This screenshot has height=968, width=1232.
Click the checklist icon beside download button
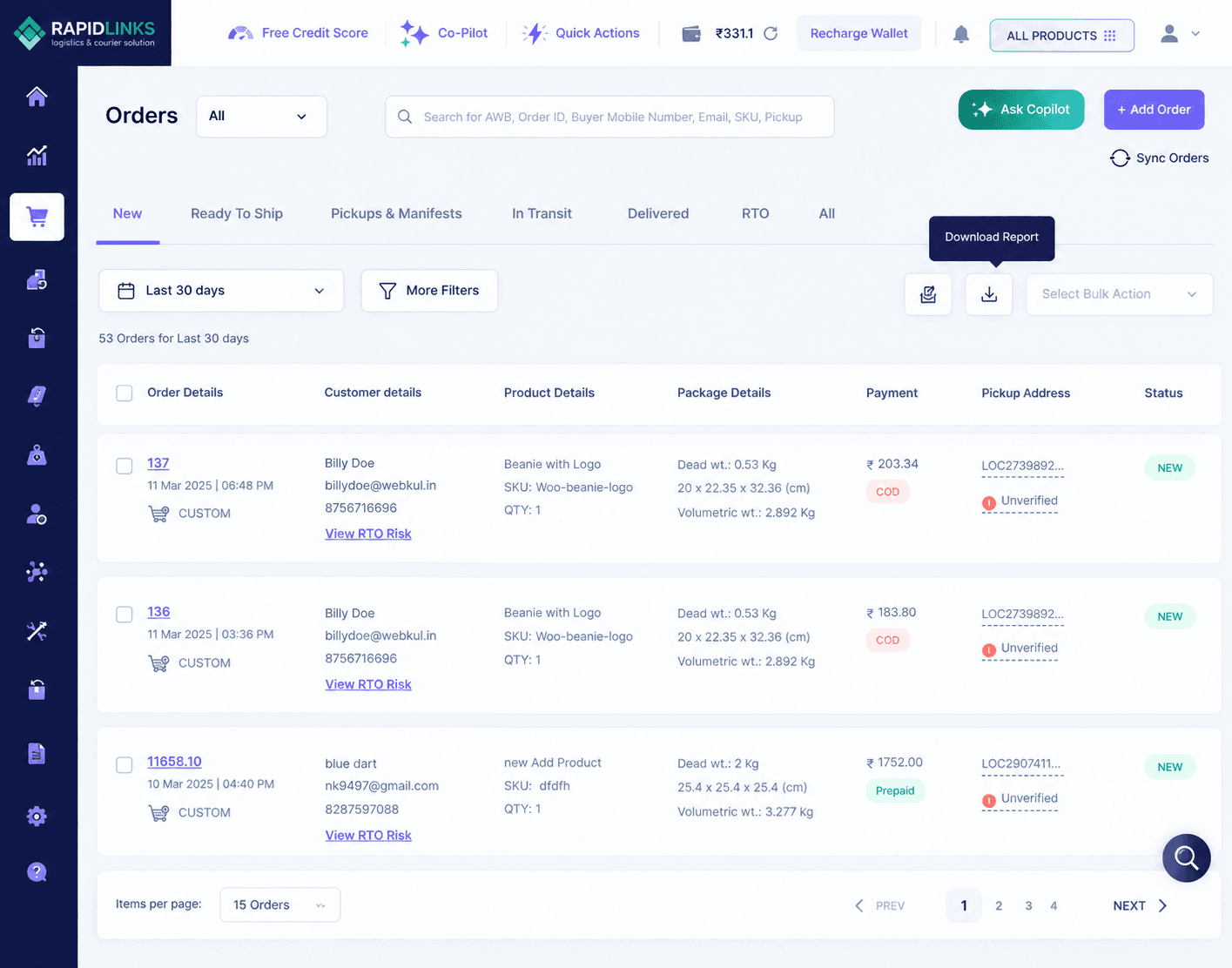928,294
